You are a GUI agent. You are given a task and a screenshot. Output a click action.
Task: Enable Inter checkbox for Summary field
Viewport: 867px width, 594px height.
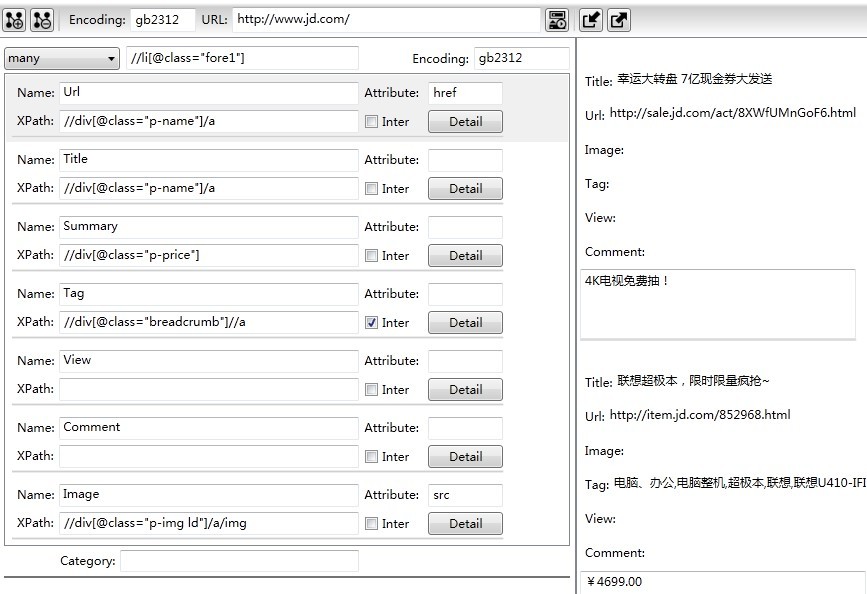click(x=372, y=256)
